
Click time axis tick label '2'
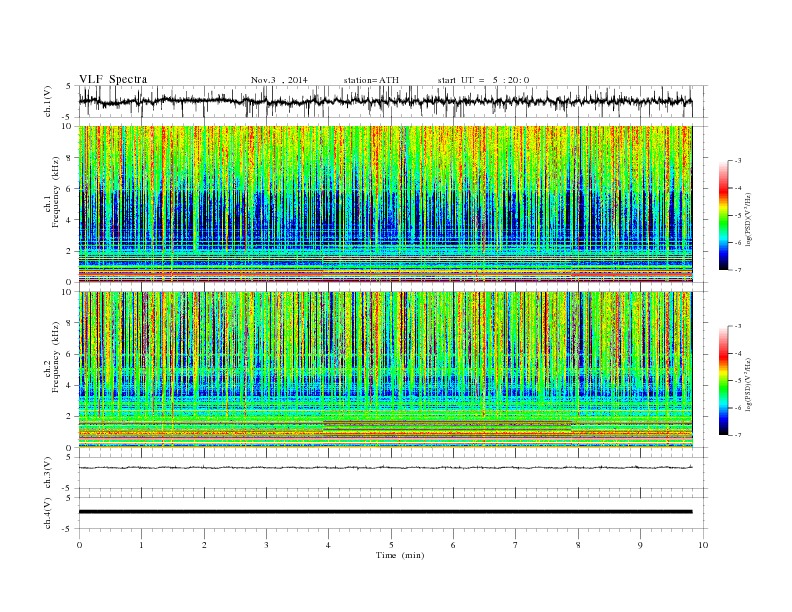(204, 545)
